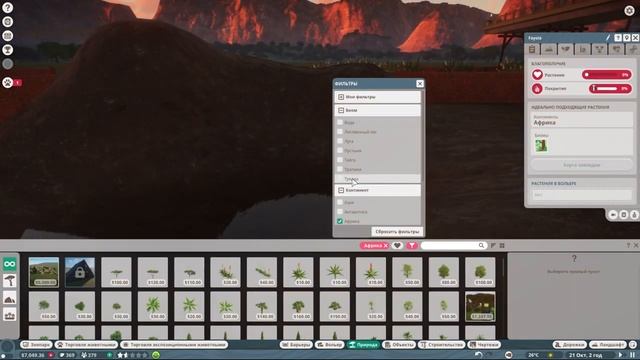640x360 pixels.
Task: Click the Растения welfare progress bar
Action: 607,75
